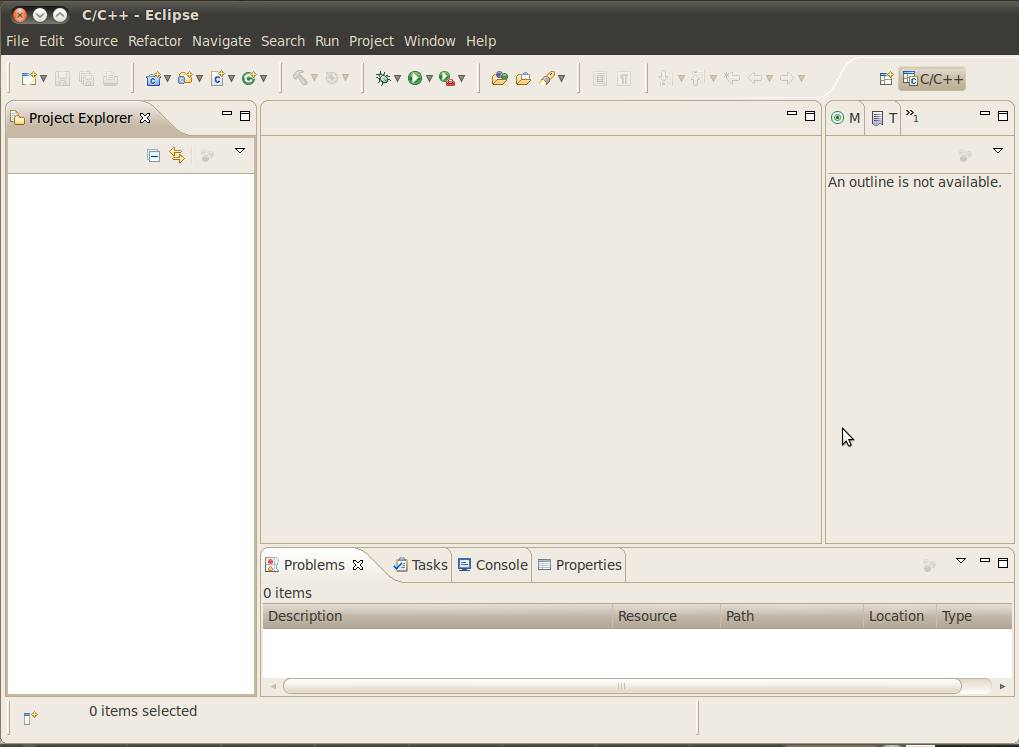The width and height of the screenshot is (1019, 747).
Task: Sort by the Description column header
Action: pos(437,616)
